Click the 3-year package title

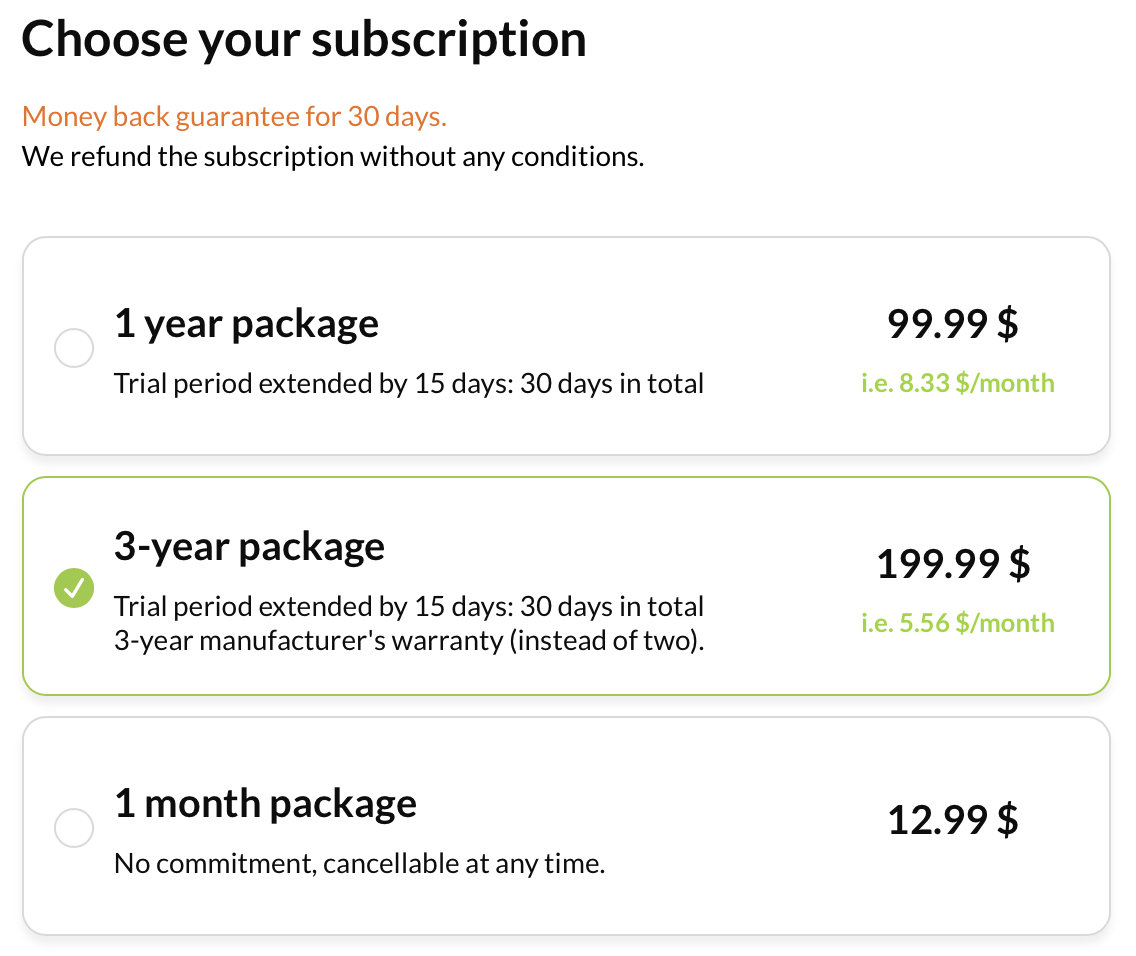click(249, 547)
